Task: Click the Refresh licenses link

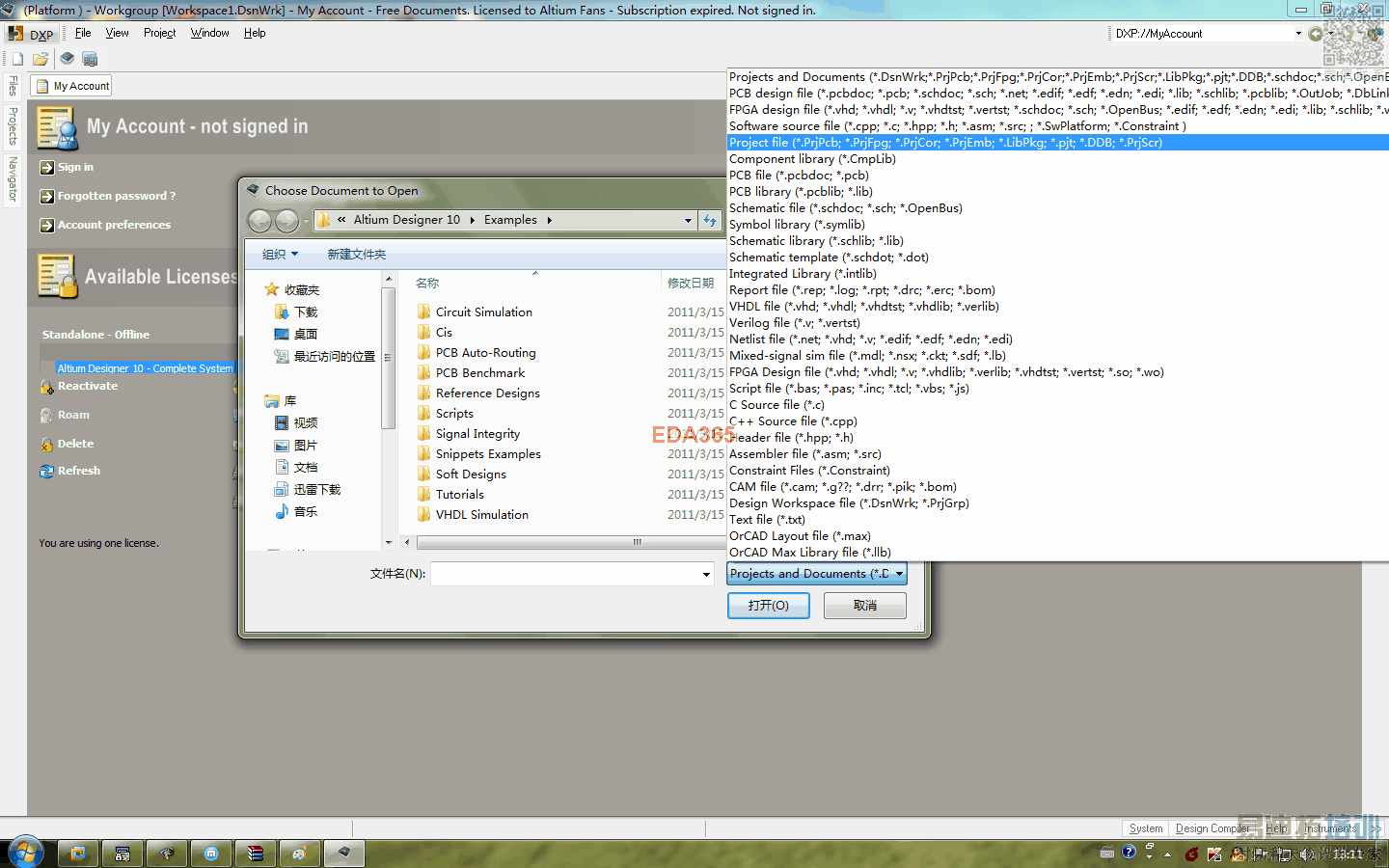Action: [78, 471]
